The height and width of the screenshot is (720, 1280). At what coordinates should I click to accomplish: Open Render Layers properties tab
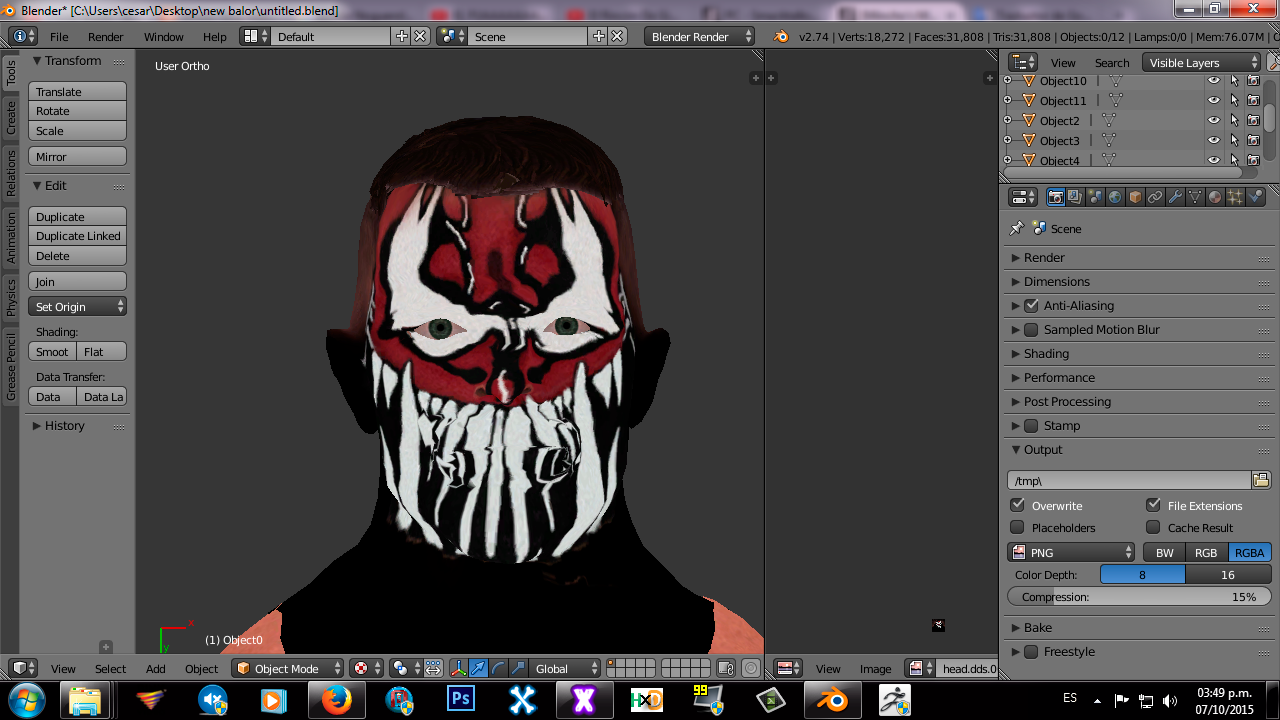tap(1075, 197)
